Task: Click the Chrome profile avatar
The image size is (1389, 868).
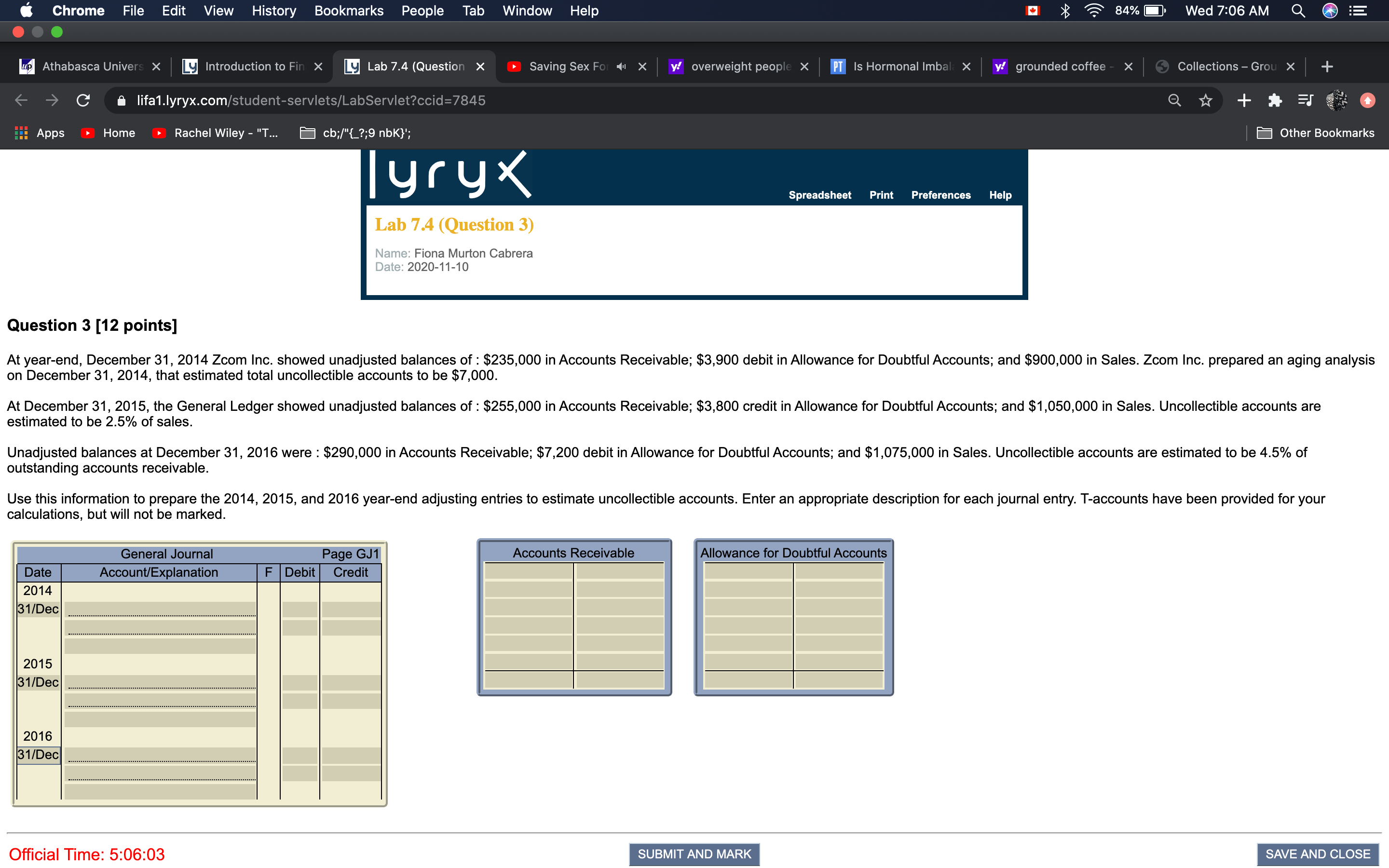Action: click(x=1337, y=100)
